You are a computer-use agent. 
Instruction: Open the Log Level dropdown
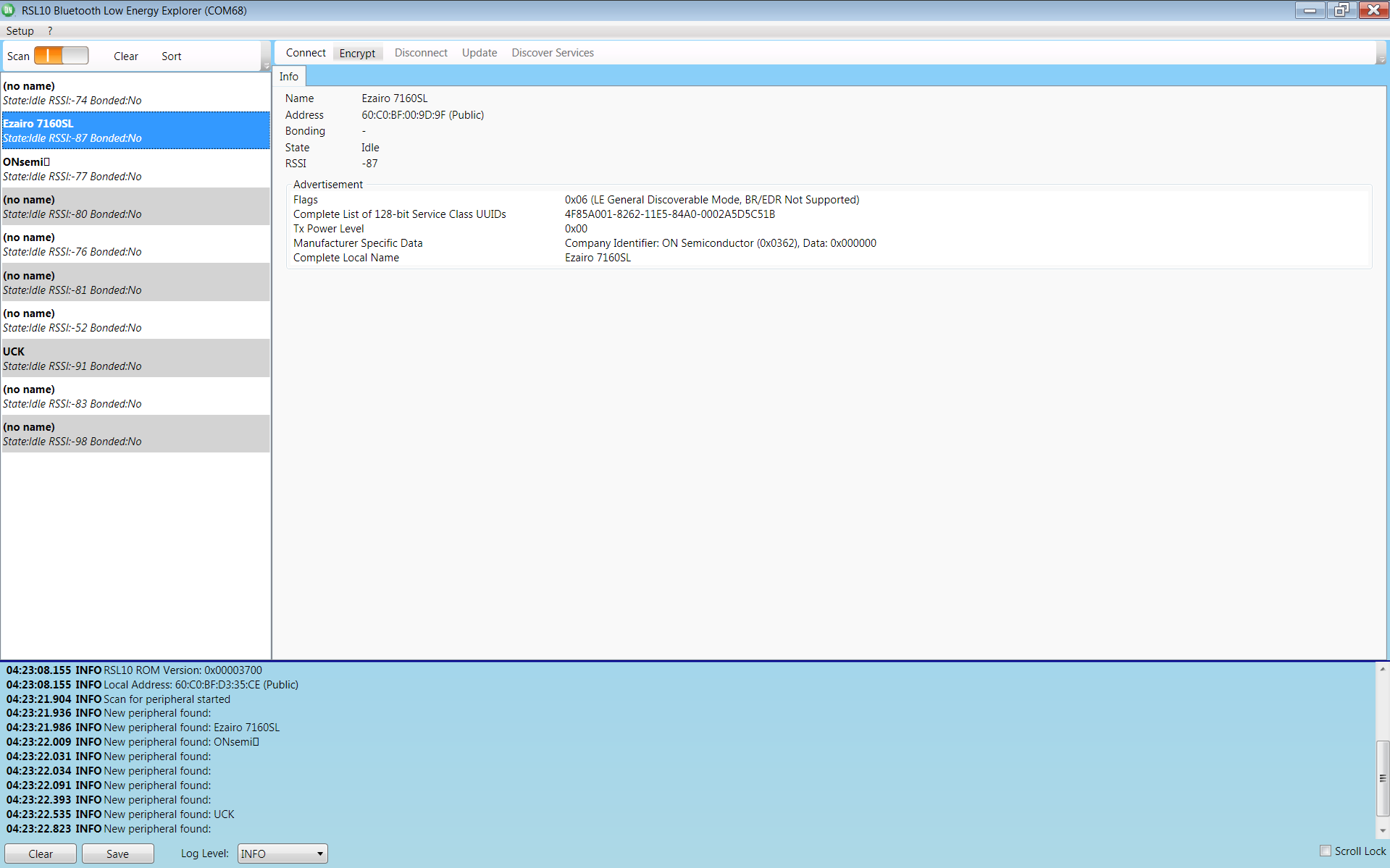coord(282,854)
